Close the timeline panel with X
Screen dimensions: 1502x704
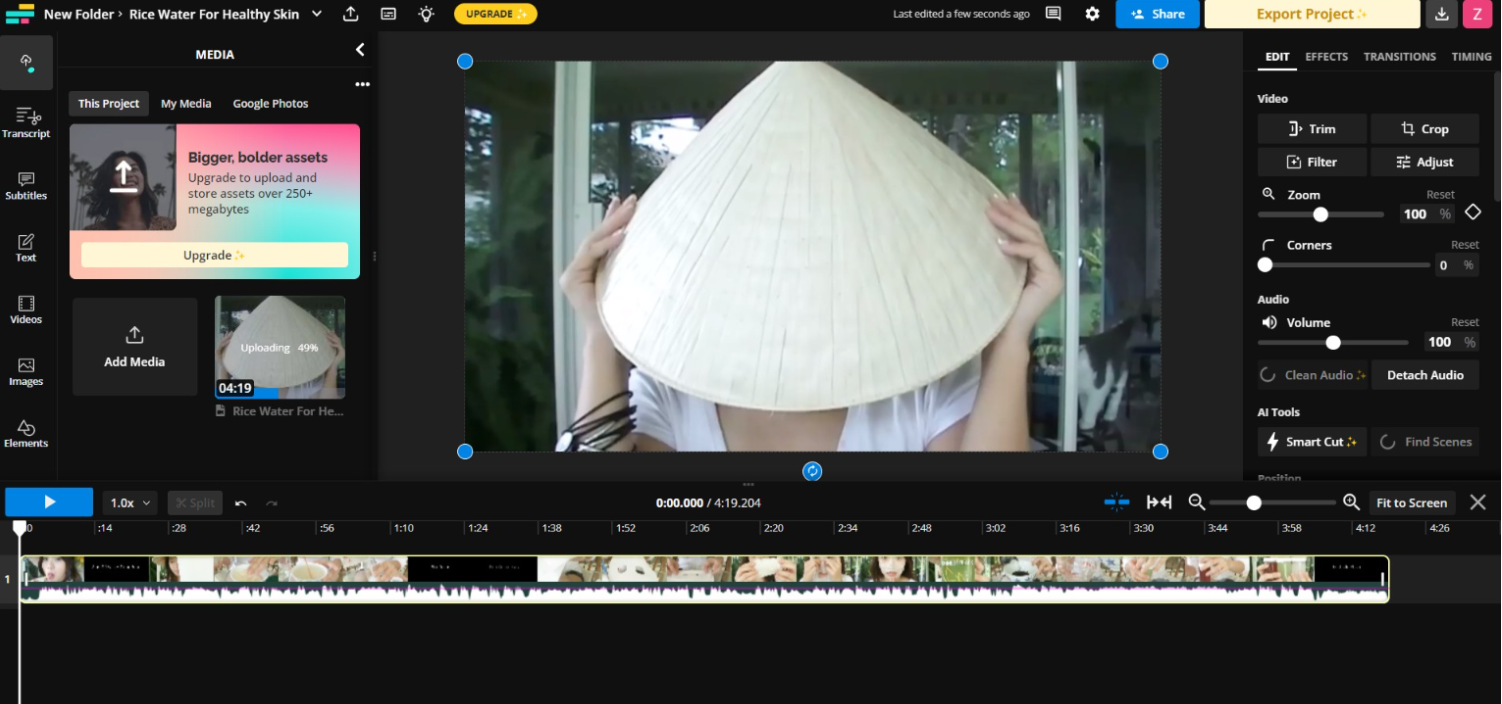point(1478,502)
